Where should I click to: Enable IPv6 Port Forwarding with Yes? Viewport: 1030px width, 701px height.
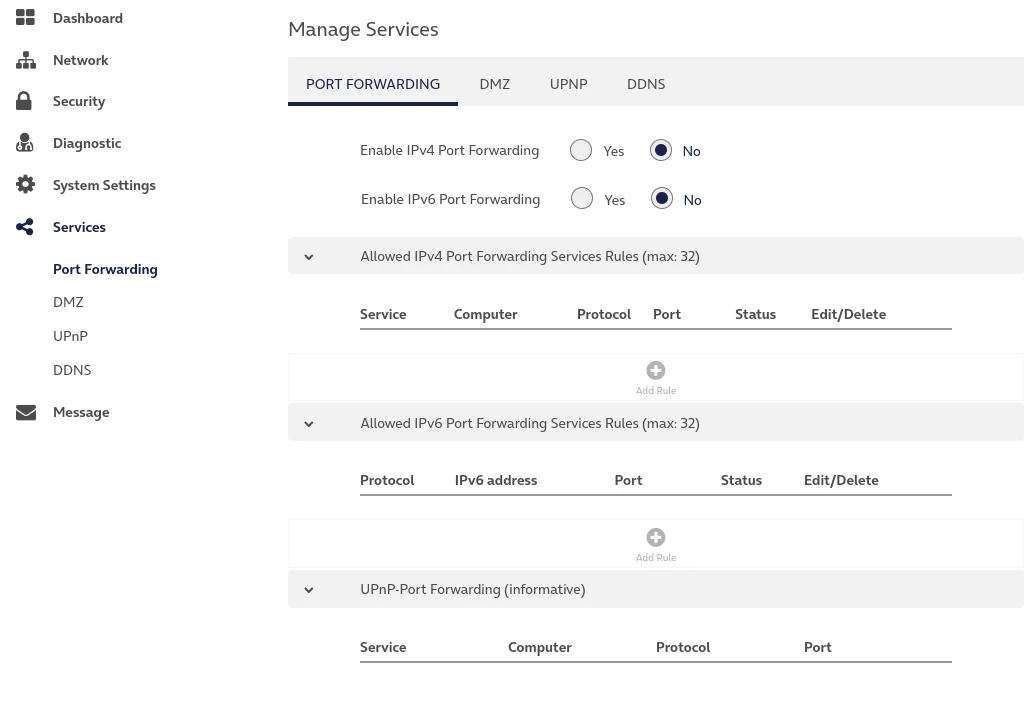[582, 199]
